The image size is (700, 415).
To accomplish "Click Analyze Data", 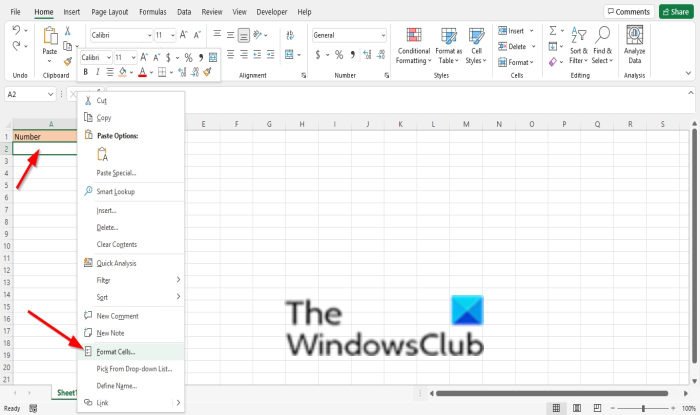I will [x=634, y=45].
